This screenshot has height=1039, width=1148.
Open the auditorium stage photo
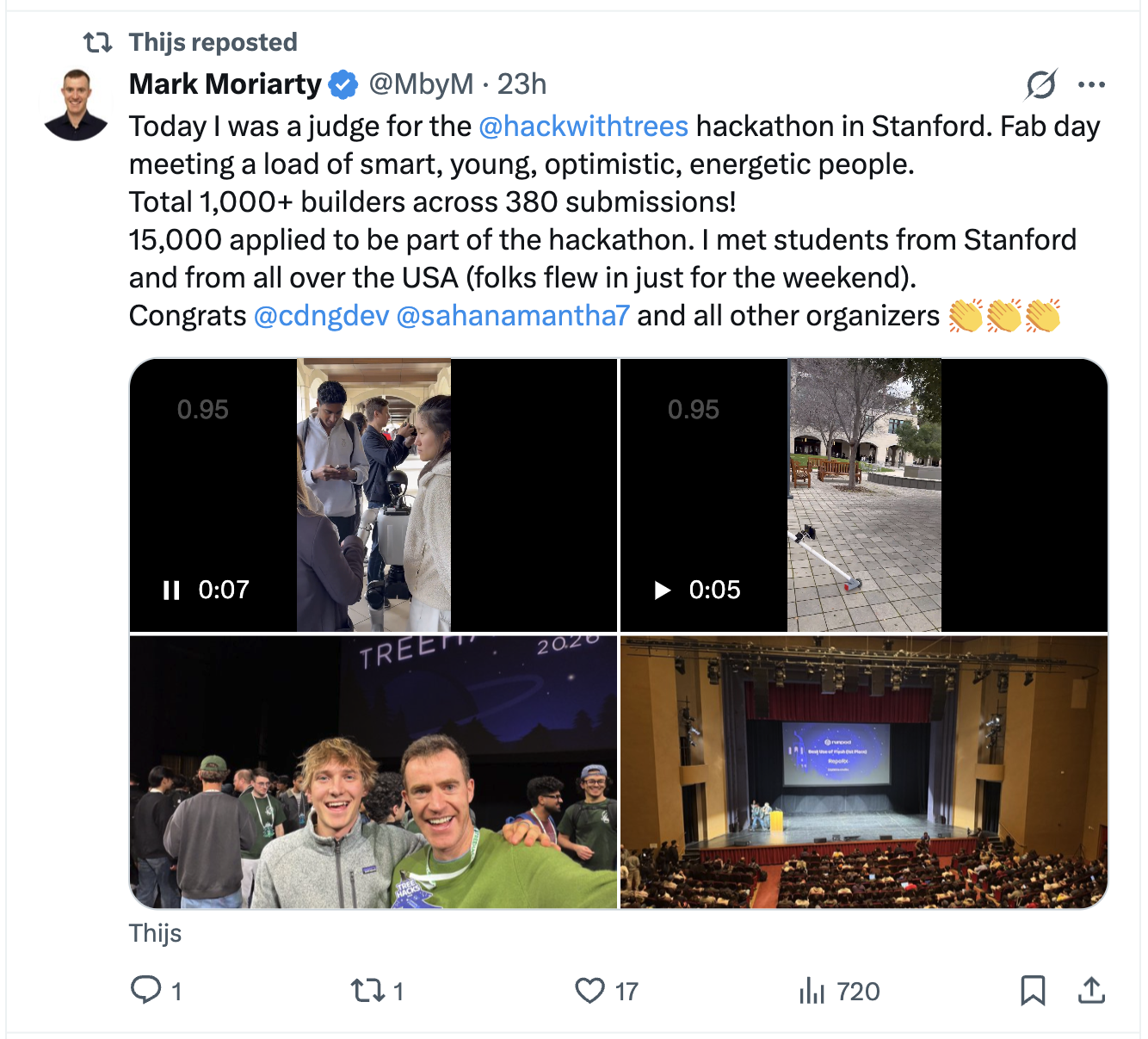(863, 771)
